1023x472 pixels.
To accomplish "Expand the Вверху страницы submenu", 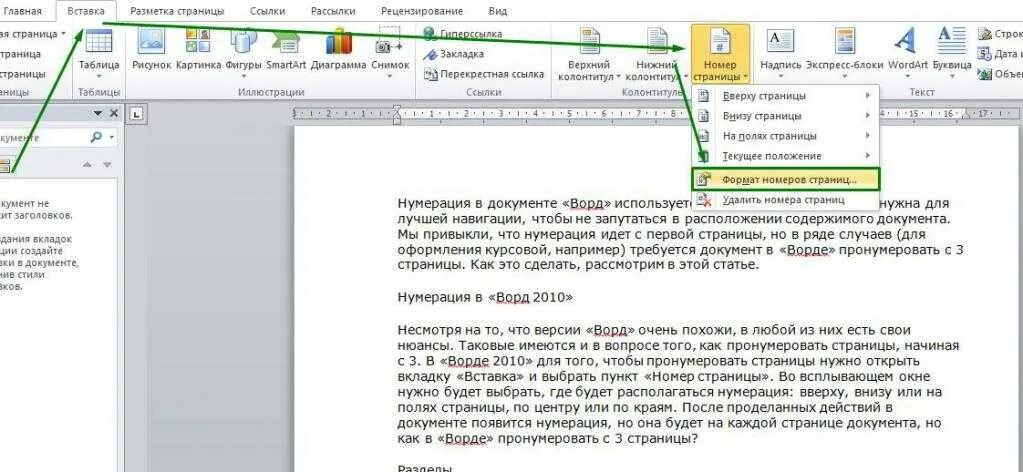I will tap(786, 96).
